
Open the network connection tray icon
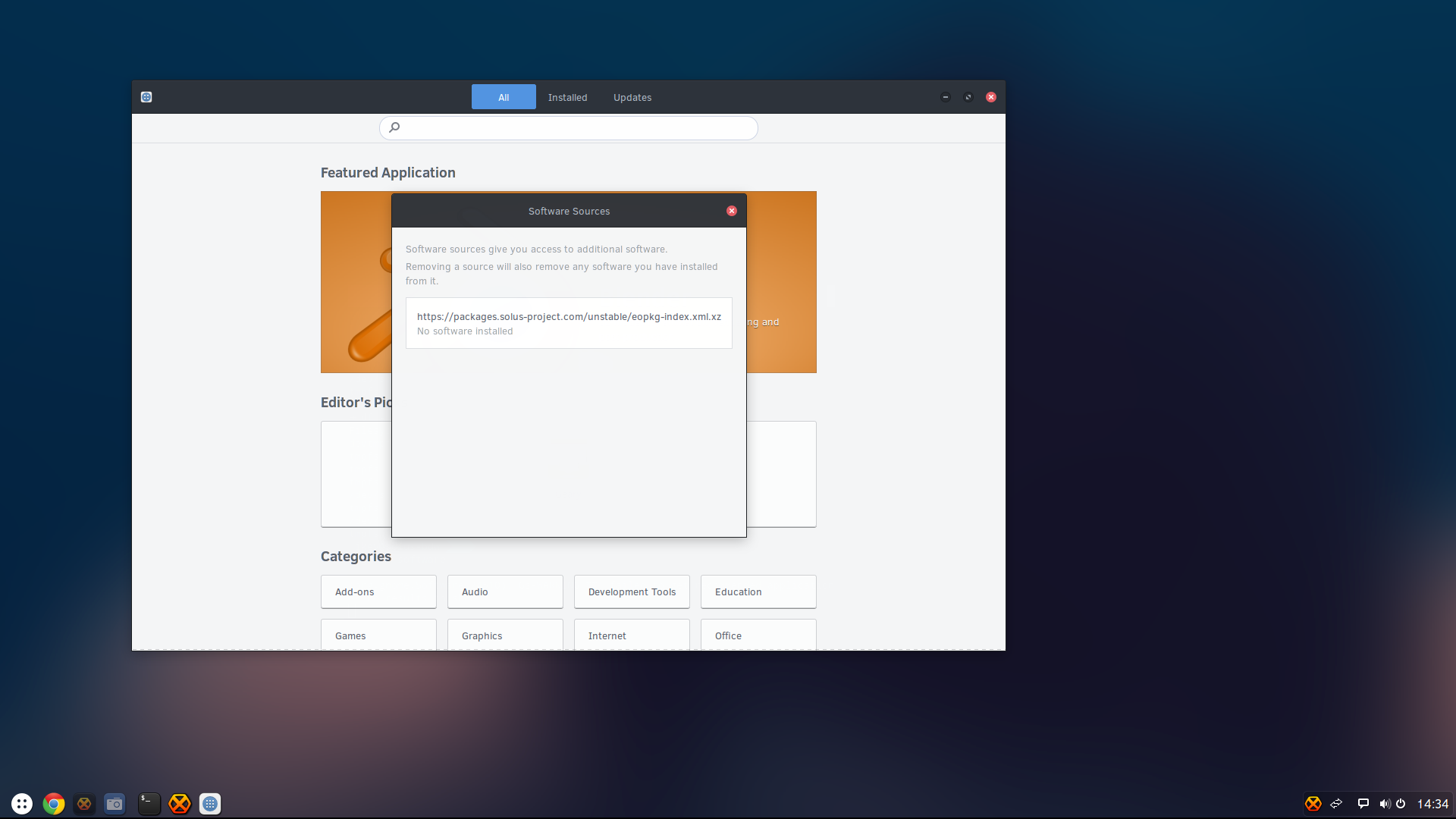[1337, 804]
